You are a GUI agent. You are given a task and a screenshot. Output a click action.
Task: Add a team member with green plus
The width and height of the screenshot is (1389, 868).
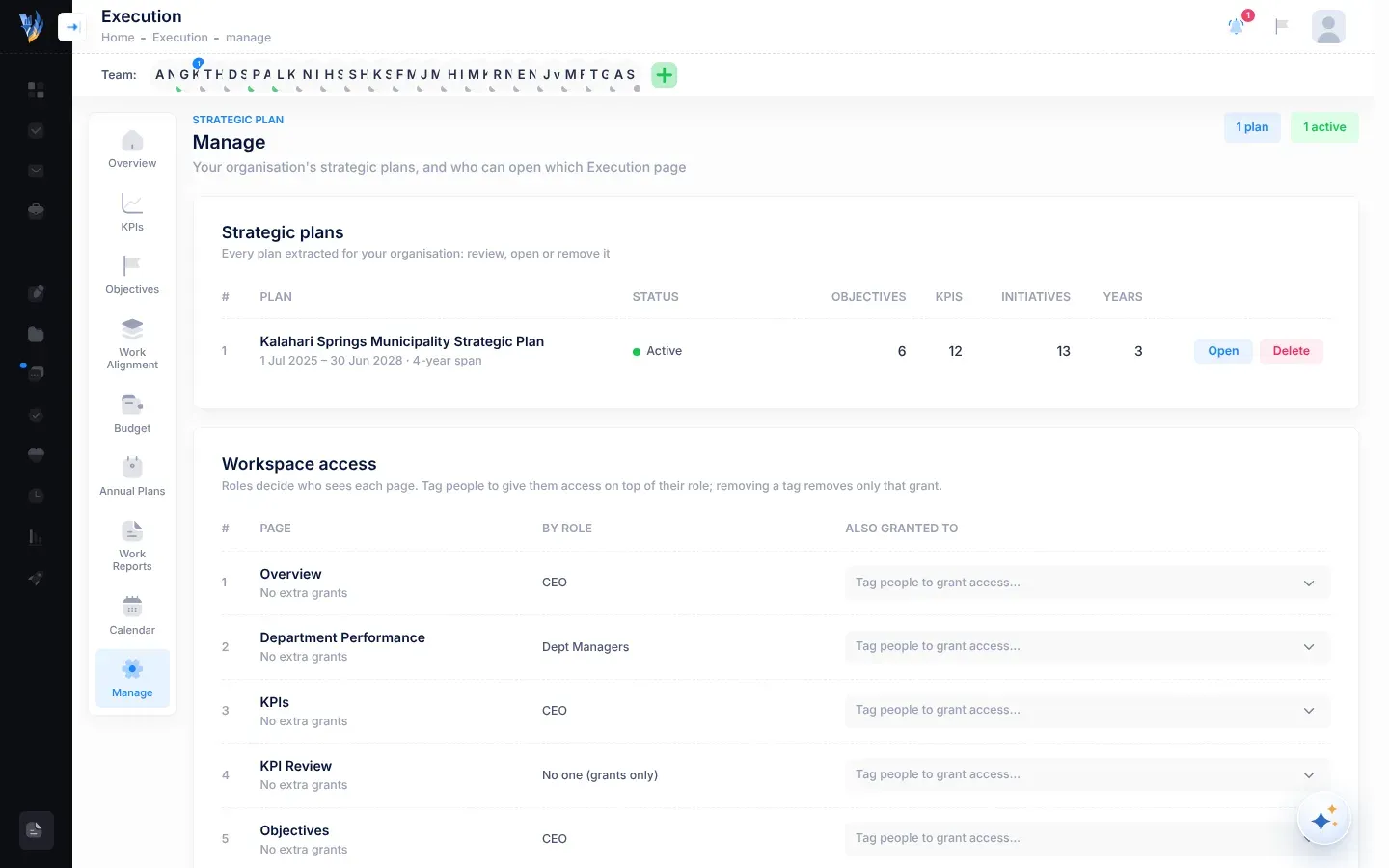tap(664, 75)
